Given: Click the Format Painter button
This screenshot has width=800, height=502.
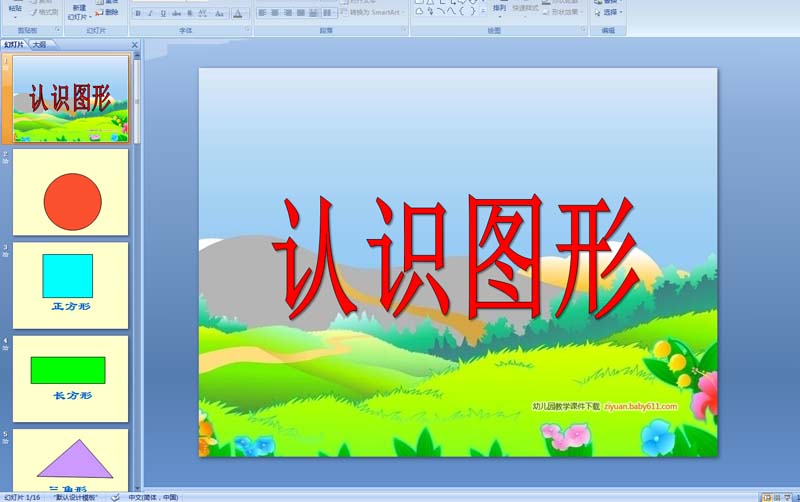Looking at the screenshot, I should tap(43, 12).
